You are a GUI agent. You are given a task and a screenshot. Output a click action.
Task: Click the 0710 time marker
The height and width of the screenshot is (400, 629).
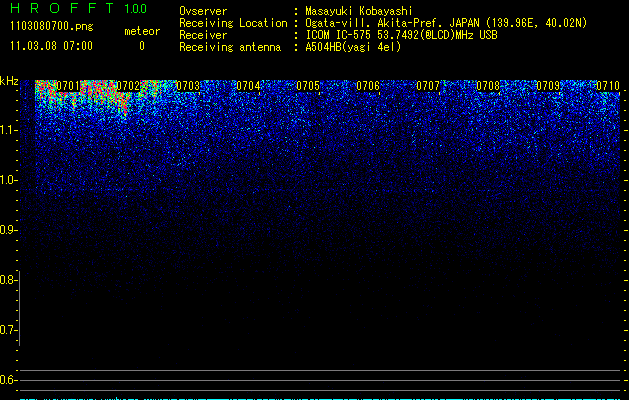tap(608, 86)
